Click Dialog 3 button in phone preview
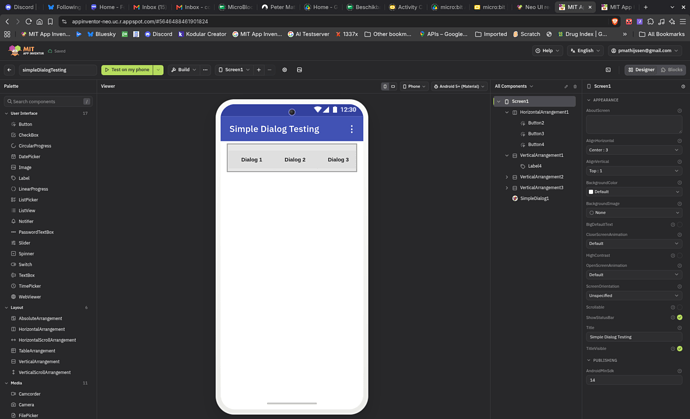Viewport: 690px width, 419px height. coord(338,160)
